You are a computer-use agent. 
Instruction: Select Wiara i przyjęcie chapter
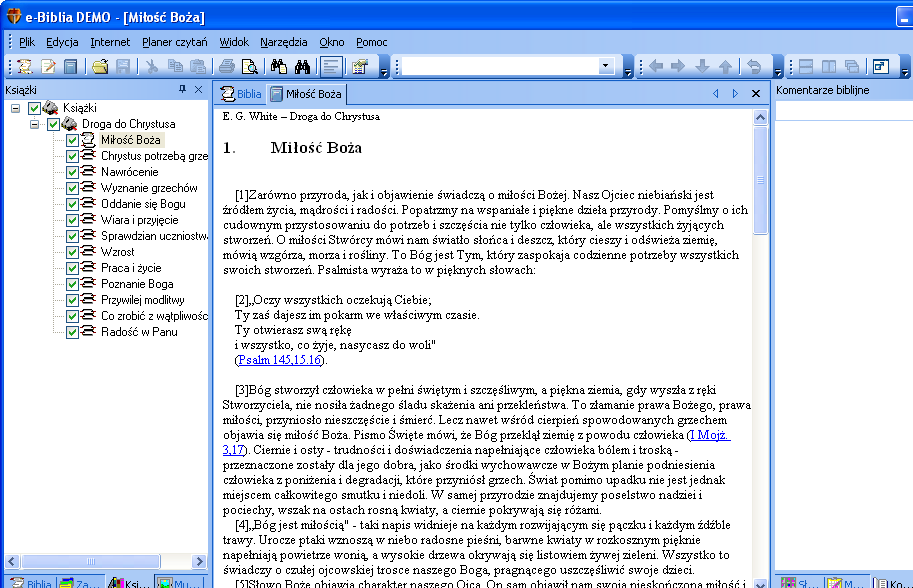139,220
